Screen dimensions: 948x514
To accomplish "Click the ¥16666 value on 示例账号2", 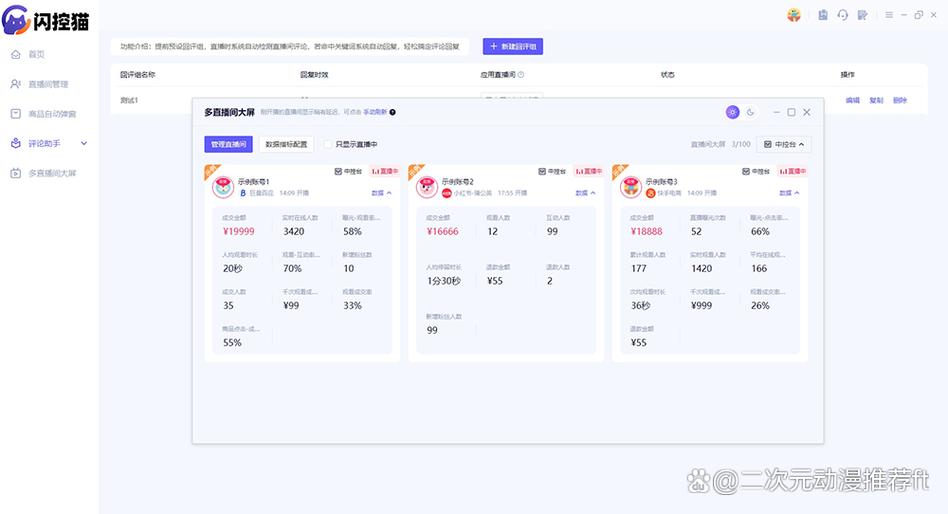I will [443, 232].
